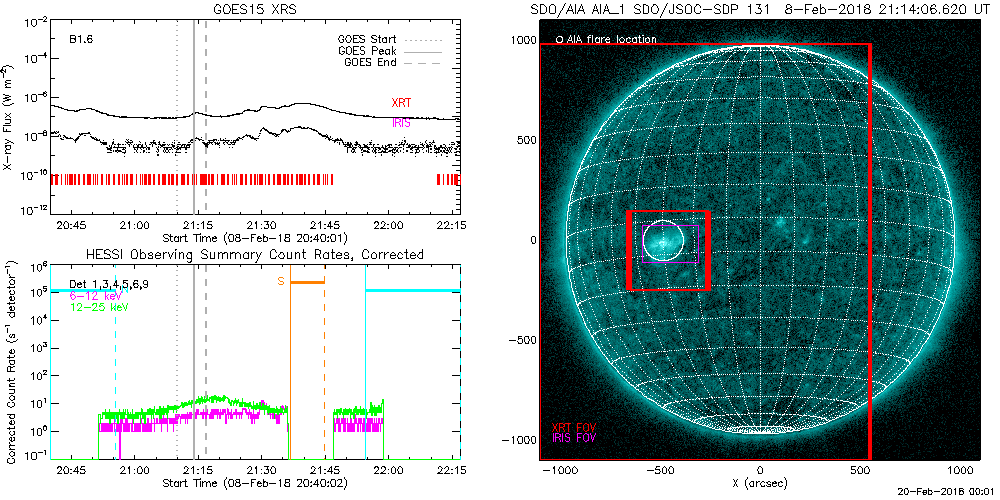The height and width of the screenshot is (500, 1000).
Task: Click the red XRT label in GOES plot
Action: 400,103
